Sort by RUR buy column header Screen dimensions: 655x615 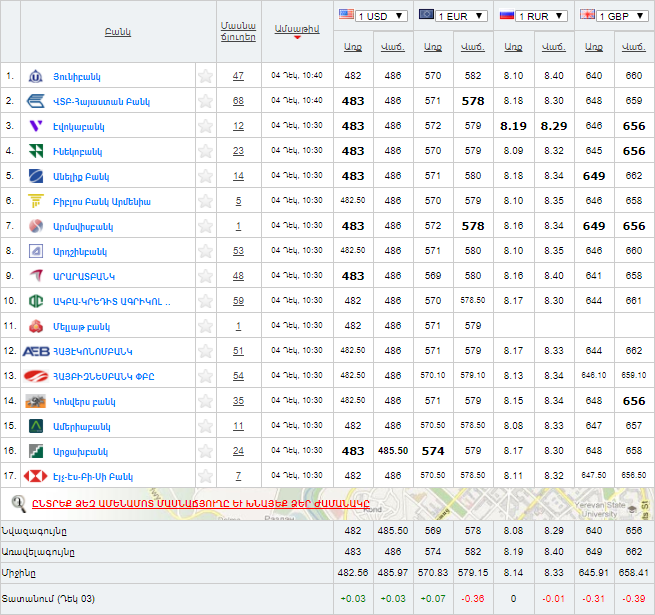pos(513,47)
